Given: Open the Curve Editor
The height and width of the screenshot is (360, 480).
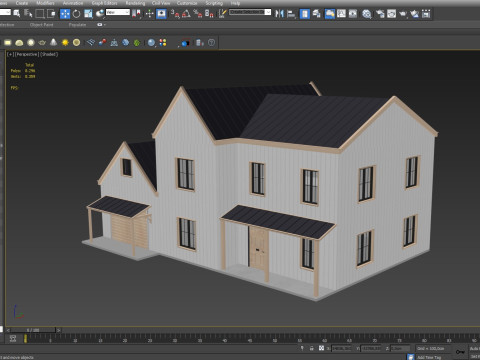Looking at the screenshot, I should tap(341, 14).
